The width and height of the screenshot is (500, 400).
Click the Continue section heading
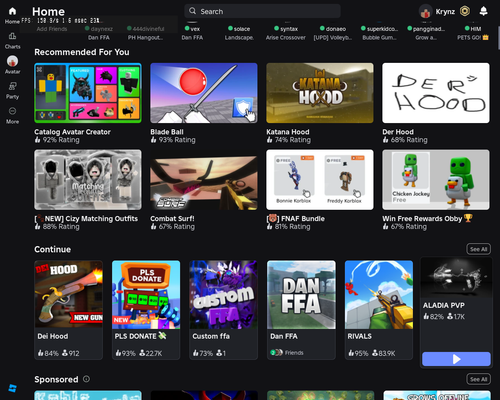click(x=52, y=249)
